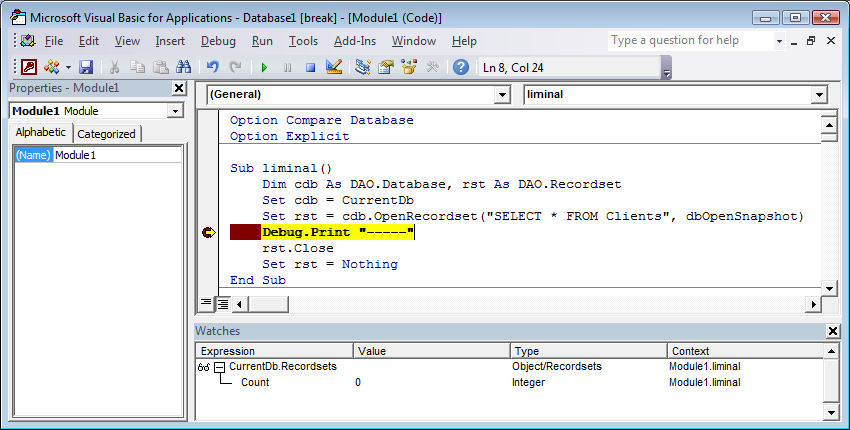Click the watch glasses icon beside CurrentDb.Recordsets
The image size is (850, 430).
pyautogui.click(x=204, y=367)
